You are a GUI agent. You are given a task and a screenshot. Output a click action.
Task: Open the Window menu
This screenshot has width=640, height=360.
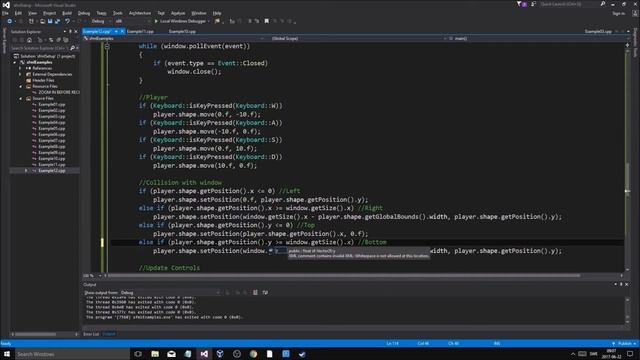coord(199,13)
